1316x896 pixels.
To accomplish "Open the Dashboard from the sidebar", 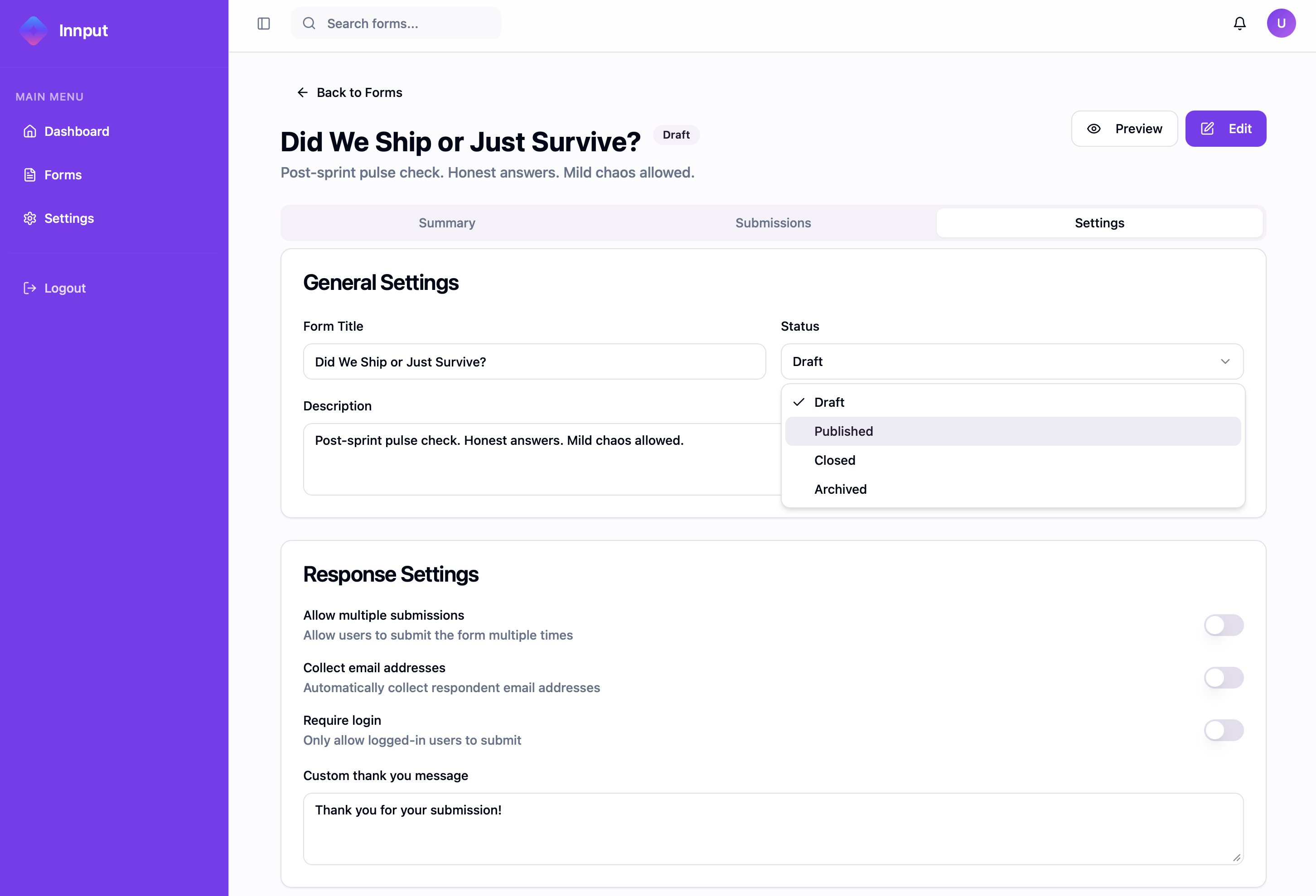I will click(x=77, y=131).
